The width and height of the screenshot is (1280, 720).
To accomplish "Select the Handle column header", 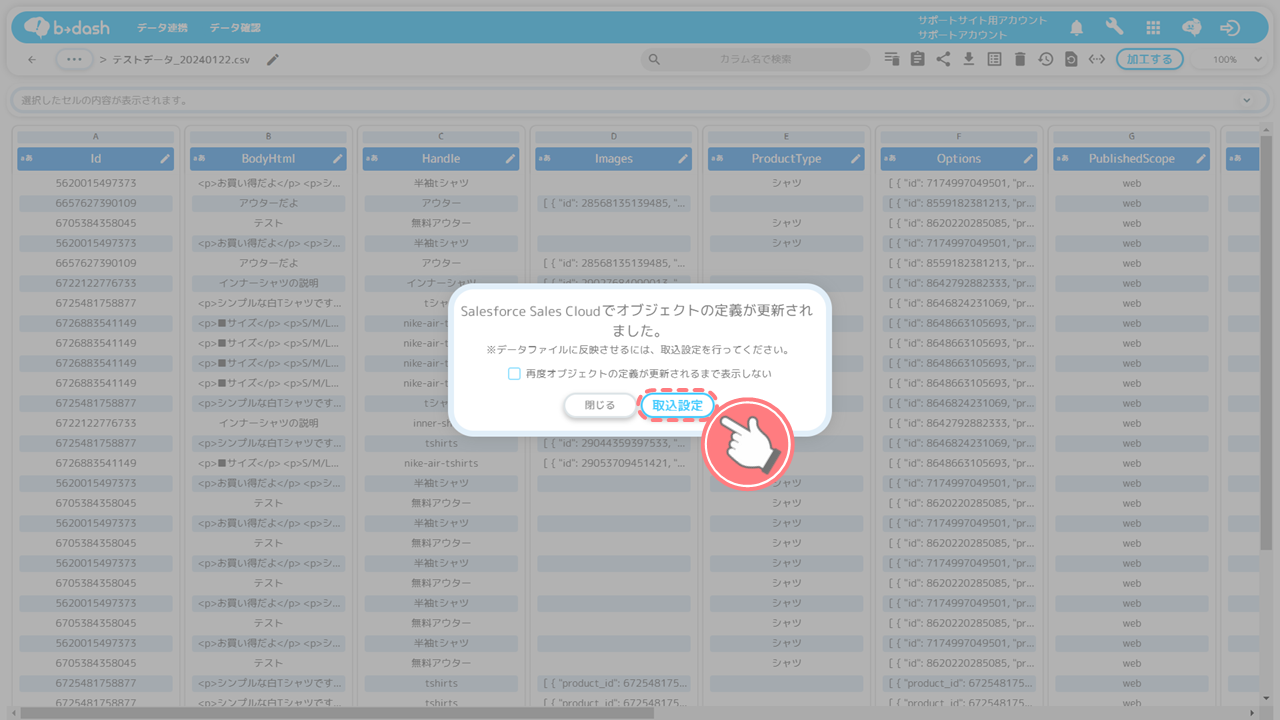I will (441, 158).
